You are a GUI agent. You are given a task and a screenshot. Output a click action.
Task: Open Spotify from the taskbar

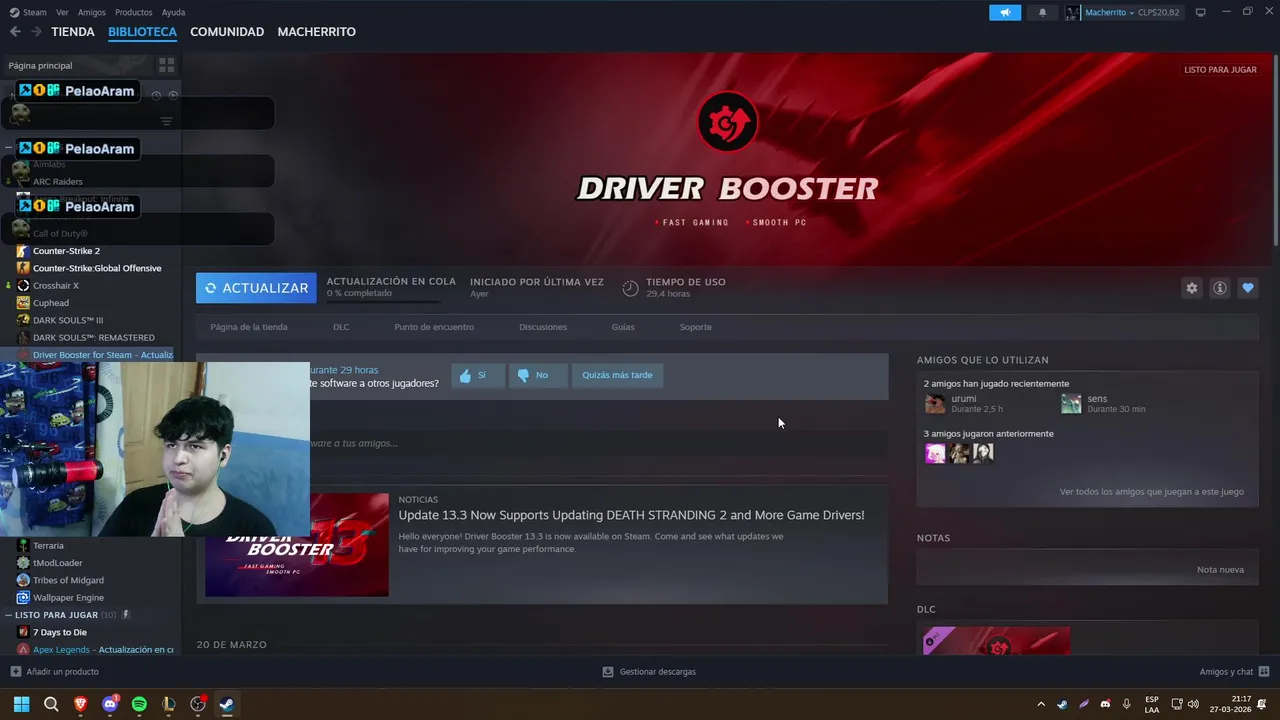(139, 704)
